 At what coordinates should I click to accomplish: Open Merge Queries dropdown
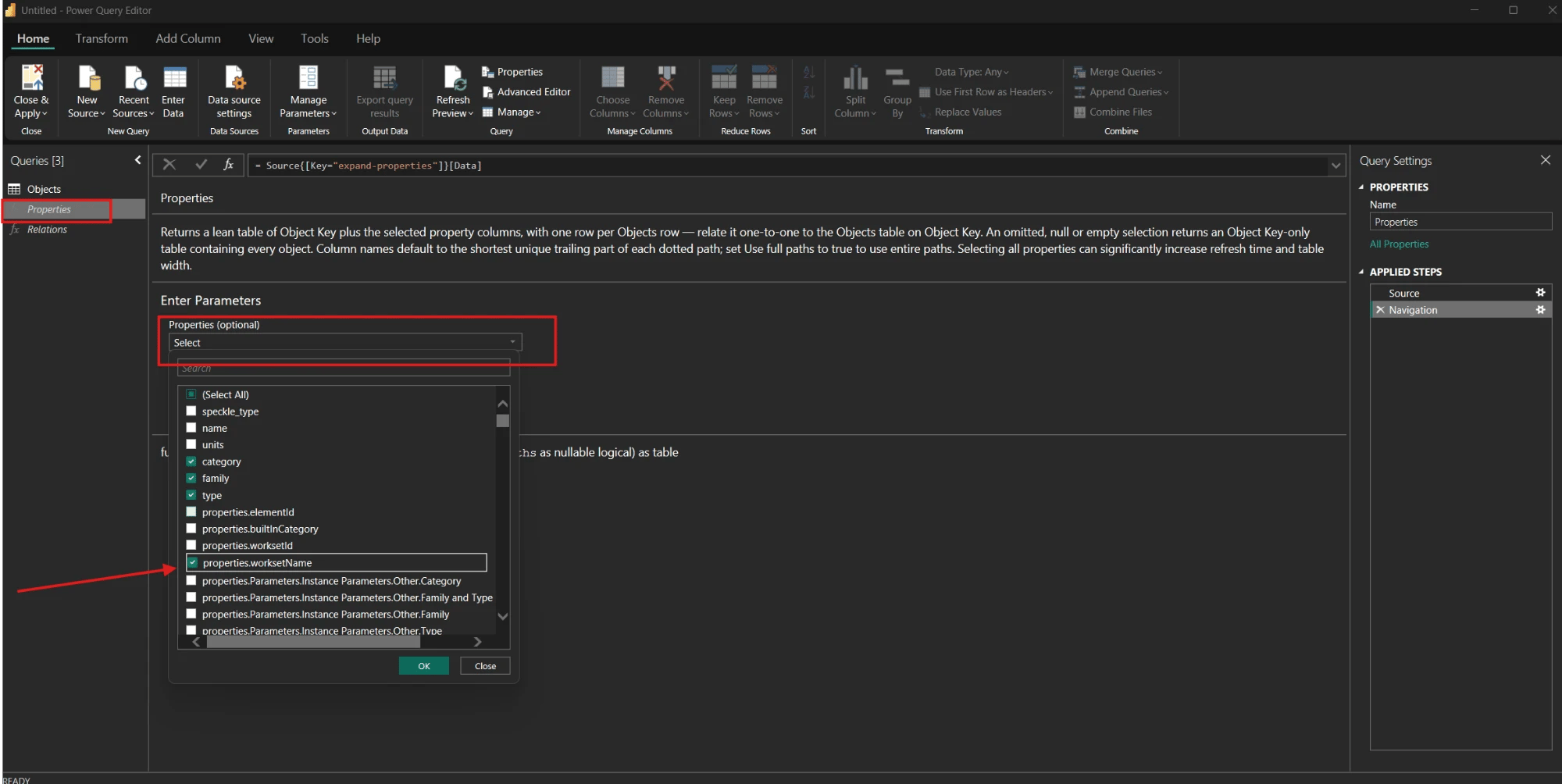[1118, 72]
